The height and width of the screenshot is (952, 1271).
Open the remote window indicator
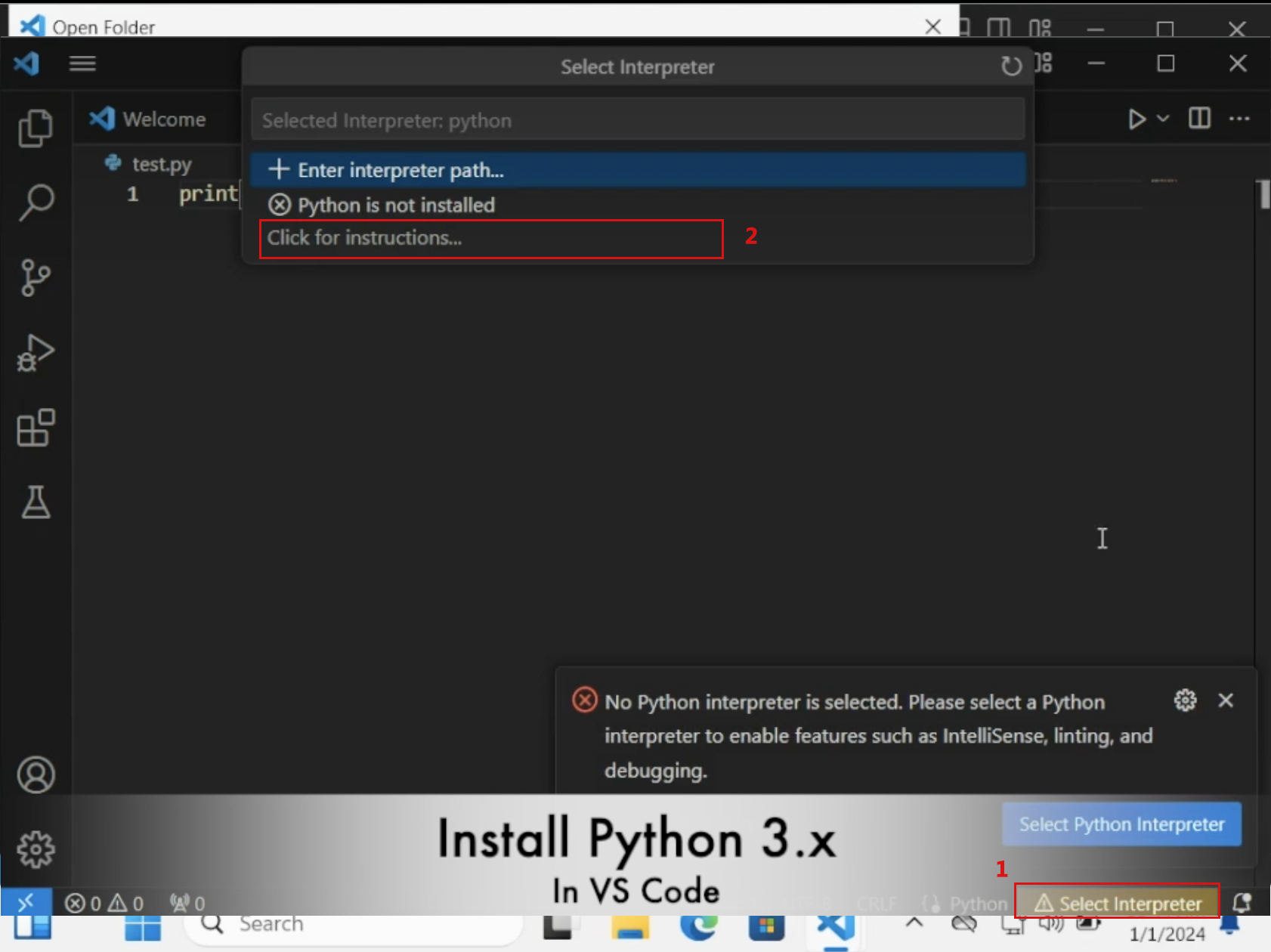tap(26, 902)
